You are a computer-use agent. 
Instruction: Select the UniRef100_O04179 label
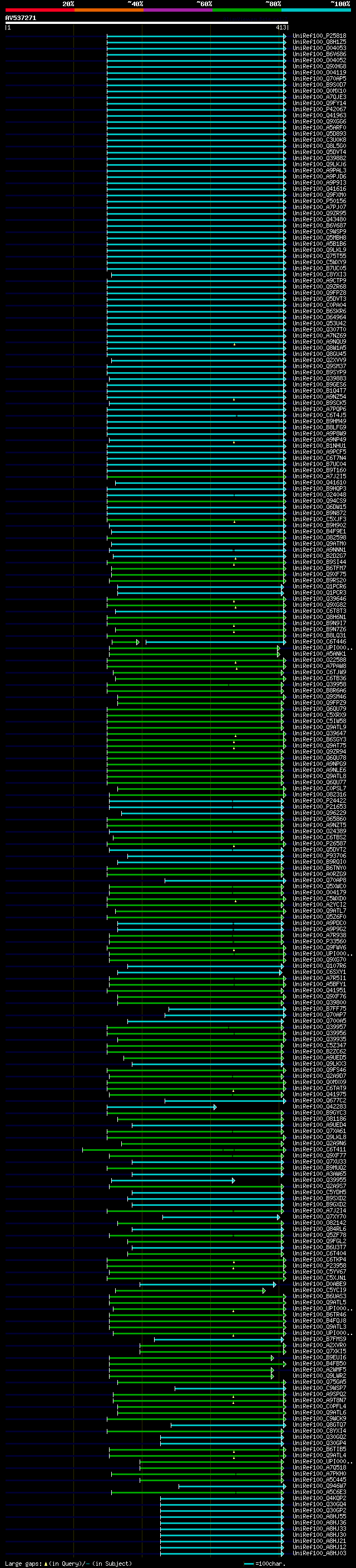point(319,892)
